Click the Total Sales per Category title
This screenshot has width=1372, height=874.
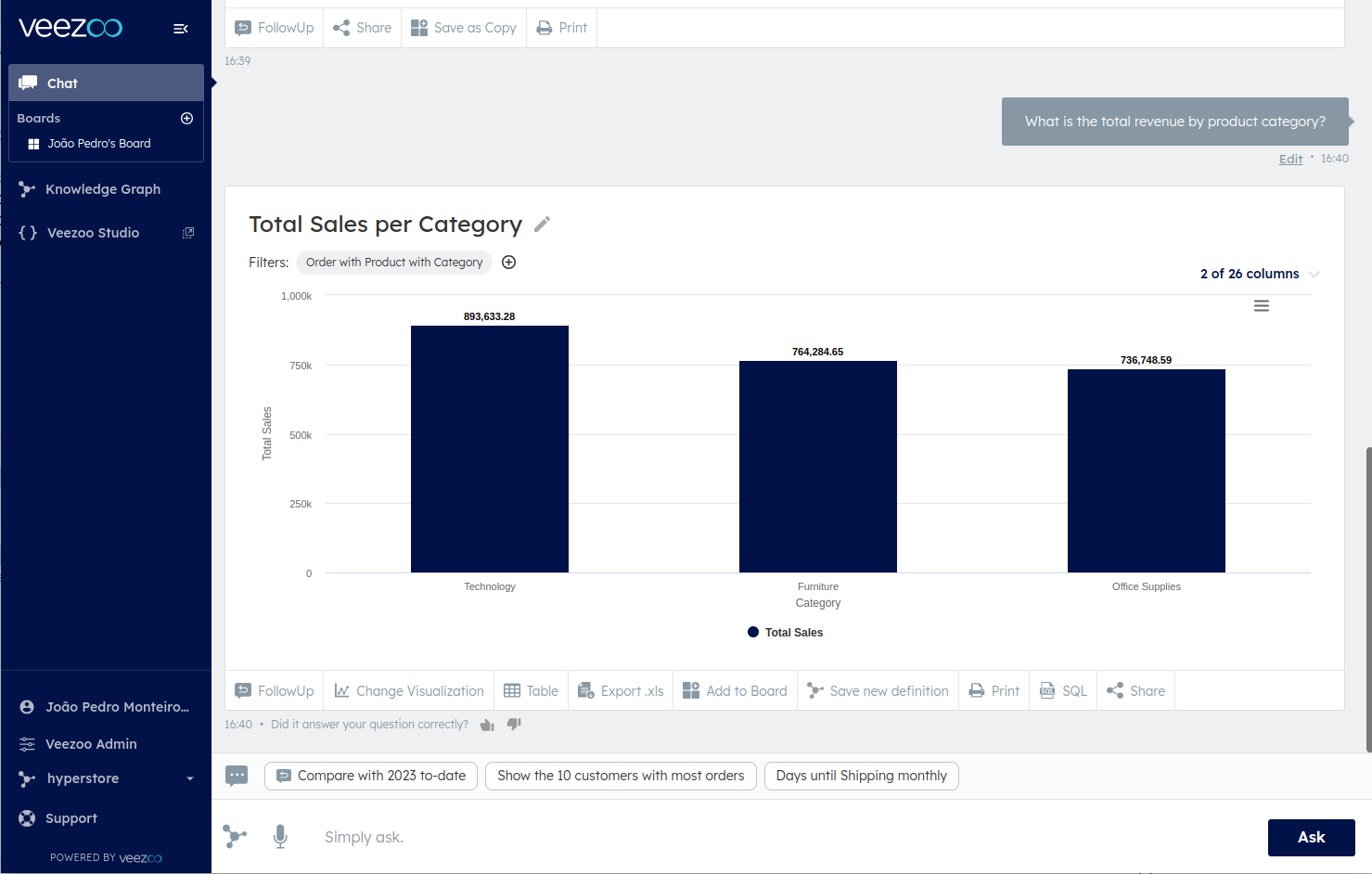[x=386, y=225]
